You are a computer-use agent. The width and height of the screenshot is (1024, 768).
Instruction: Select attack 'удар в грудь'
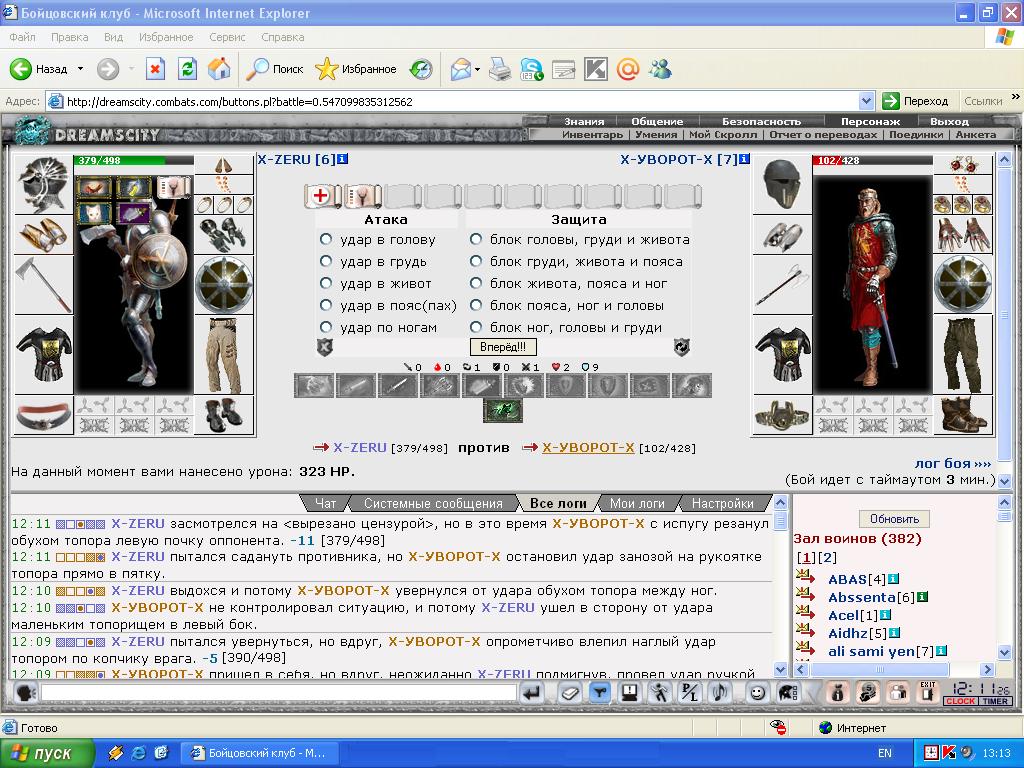click(x=326, y=262)
